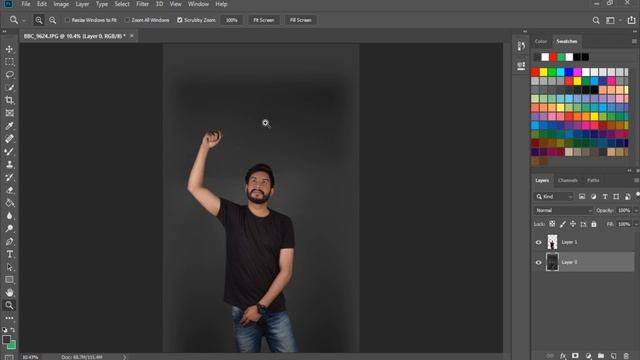640x360 pixels.
Task: Click the Fill Screen button
Action: point(301,20)
